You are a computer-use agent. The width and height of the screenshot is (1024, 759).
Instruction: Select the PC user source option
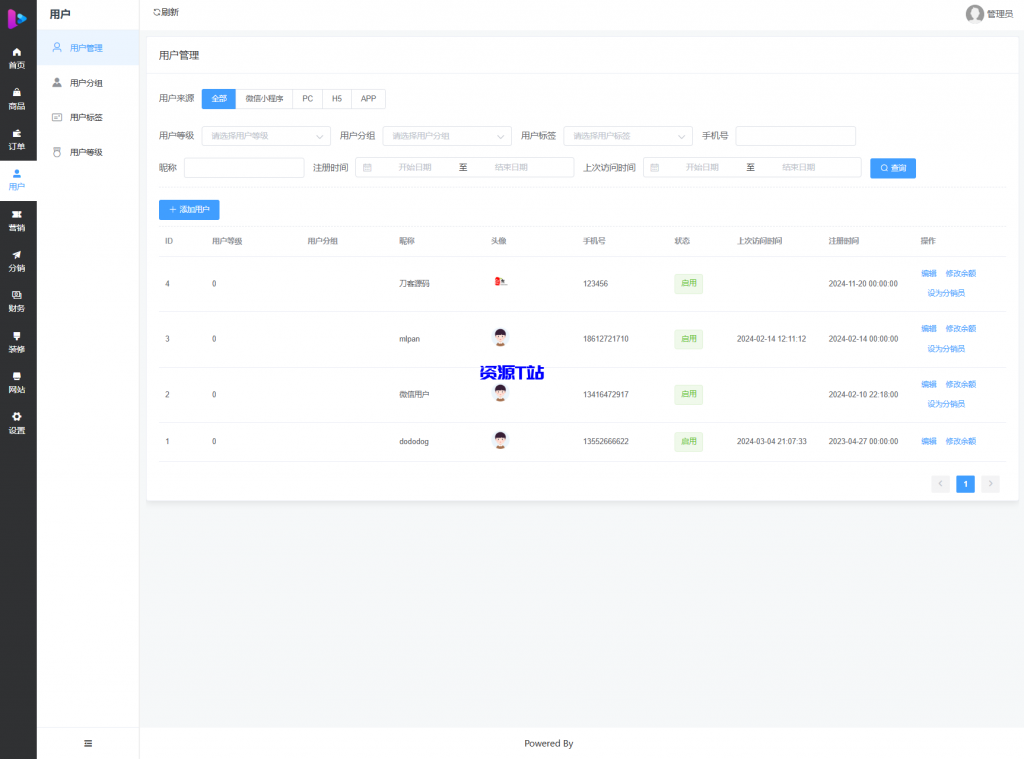click(307, 99)
